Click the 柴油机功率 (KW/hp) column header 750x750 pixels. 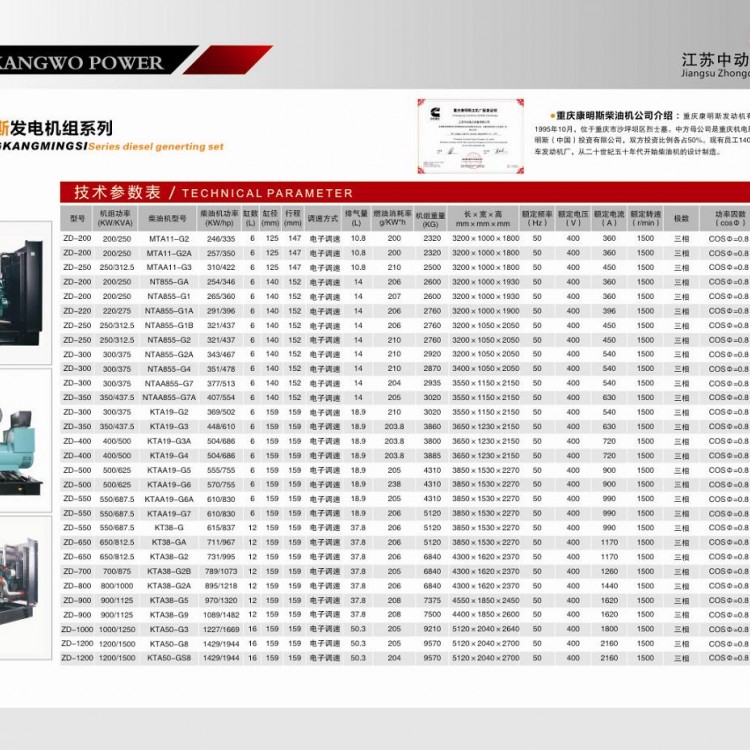tap(219, 218)
